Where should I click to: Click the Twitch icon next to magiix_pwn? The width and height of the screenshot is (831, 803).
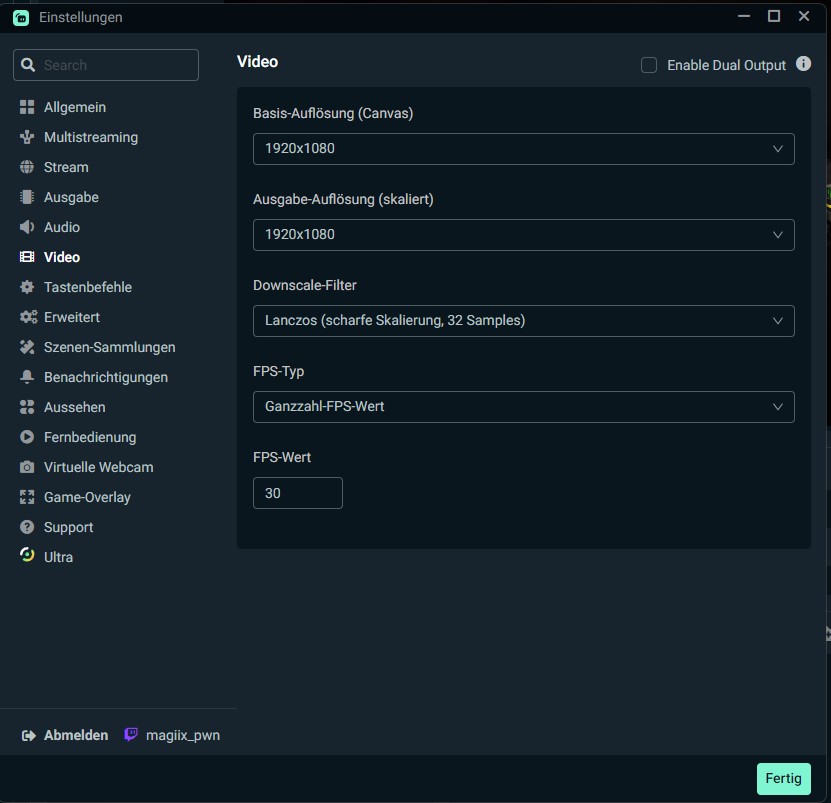131,735
